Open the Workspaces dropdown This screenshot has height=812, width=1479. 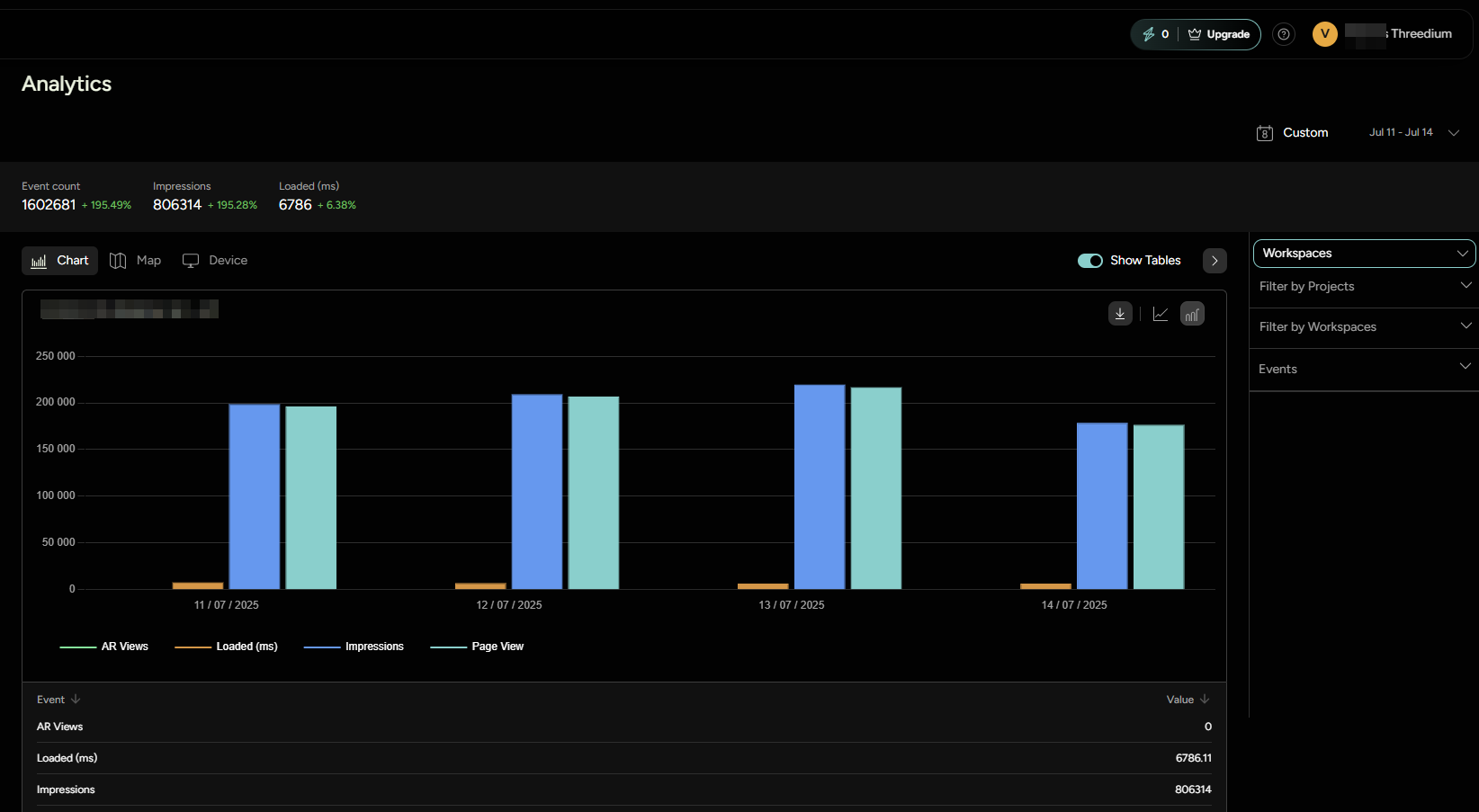[1363, 253]
